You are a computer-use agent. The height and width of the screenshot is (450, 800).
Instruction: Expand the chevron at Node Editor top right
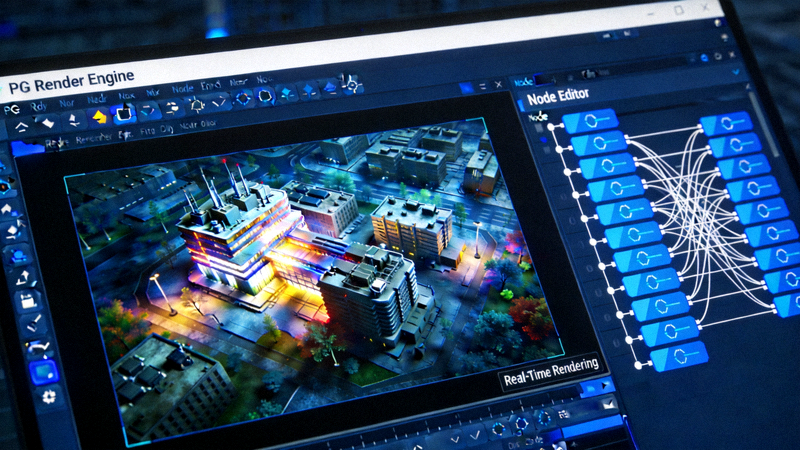coord(736,73)
